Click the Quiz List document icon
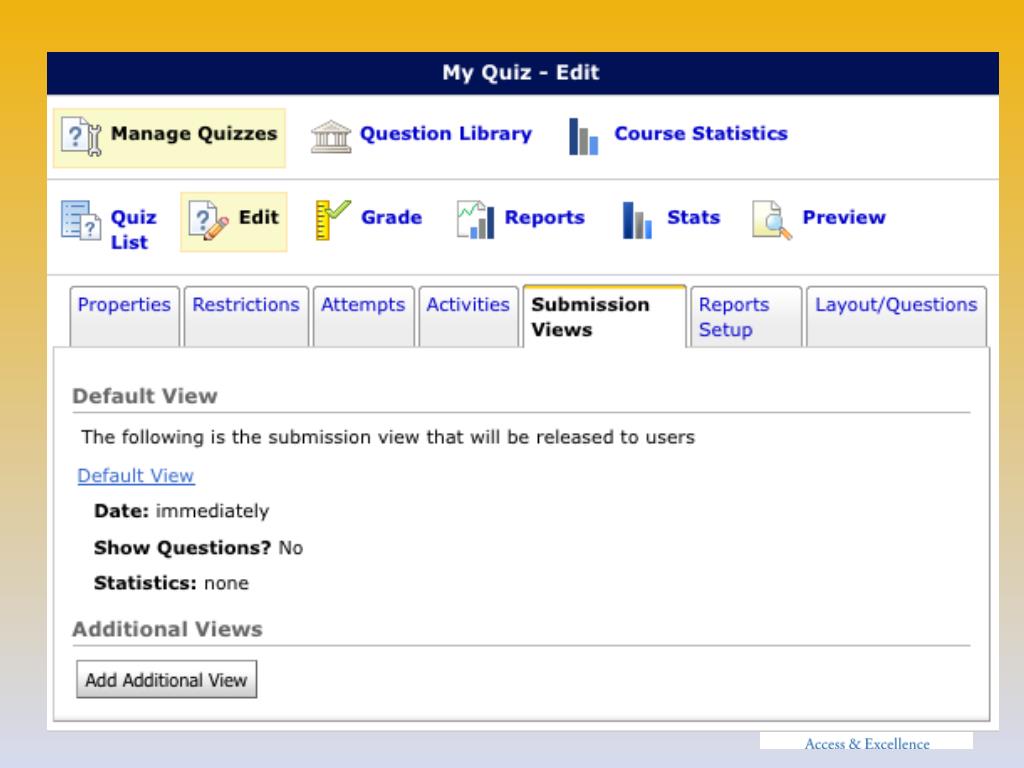1024x768 pixels. [81, 221]
